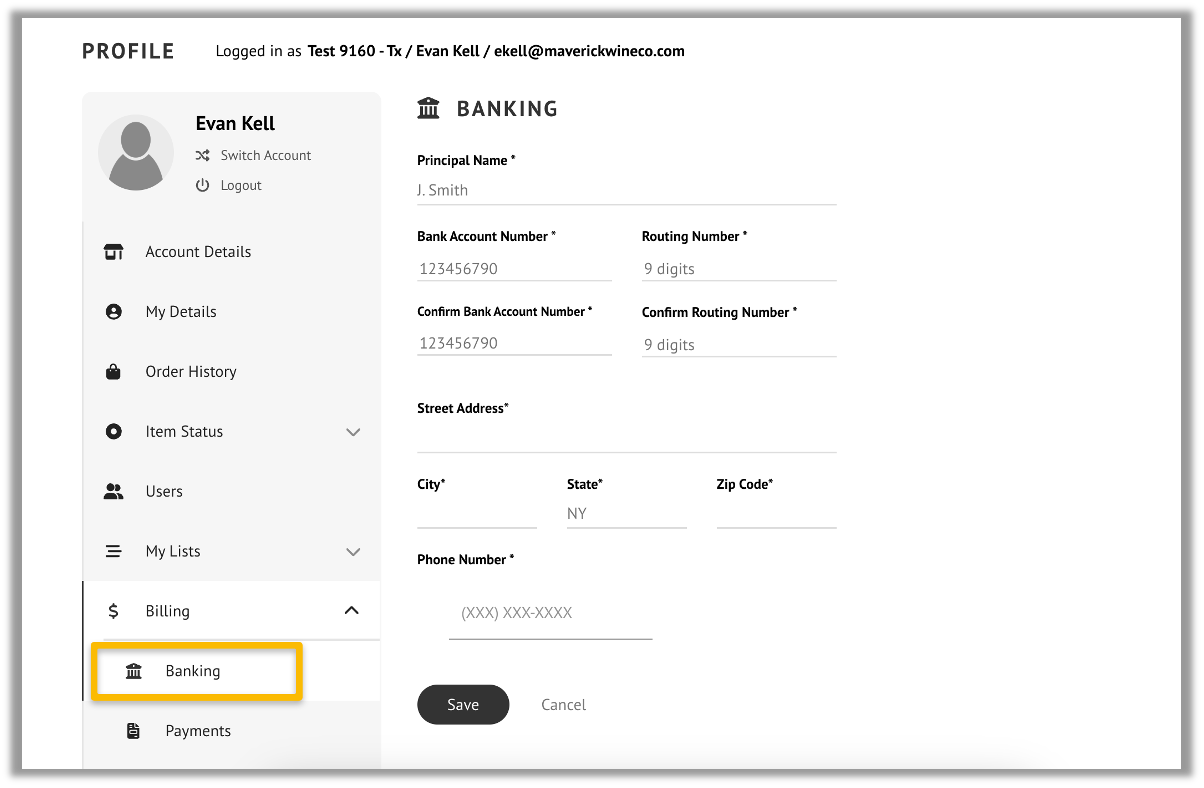Viewport: 1204px width, 788px height.
Task: Click the Account Details storefront icon
Action: pyautogui.click(x=114, y=252)
